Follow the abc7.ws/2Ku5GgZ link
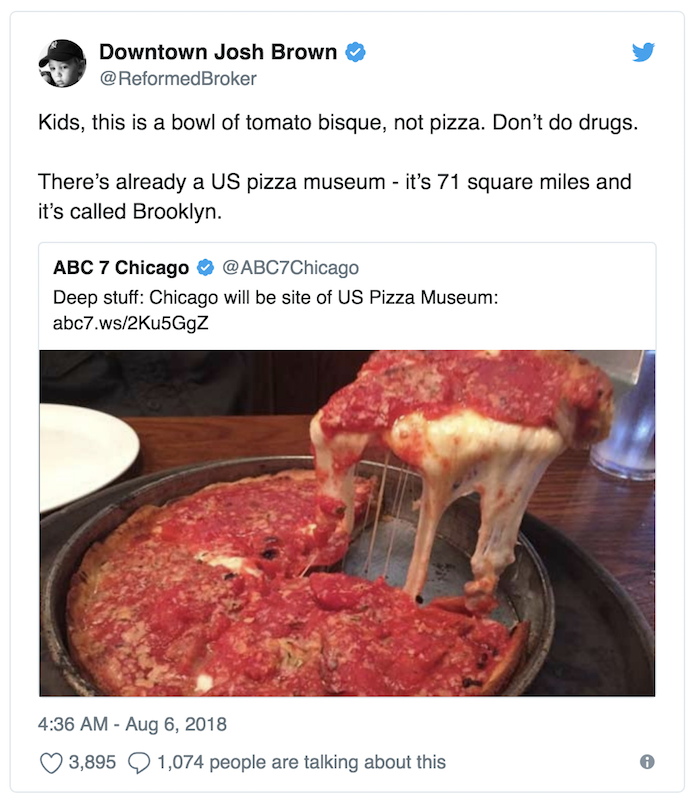Viewport: 700px width, 809px height. tap(131, 323)
